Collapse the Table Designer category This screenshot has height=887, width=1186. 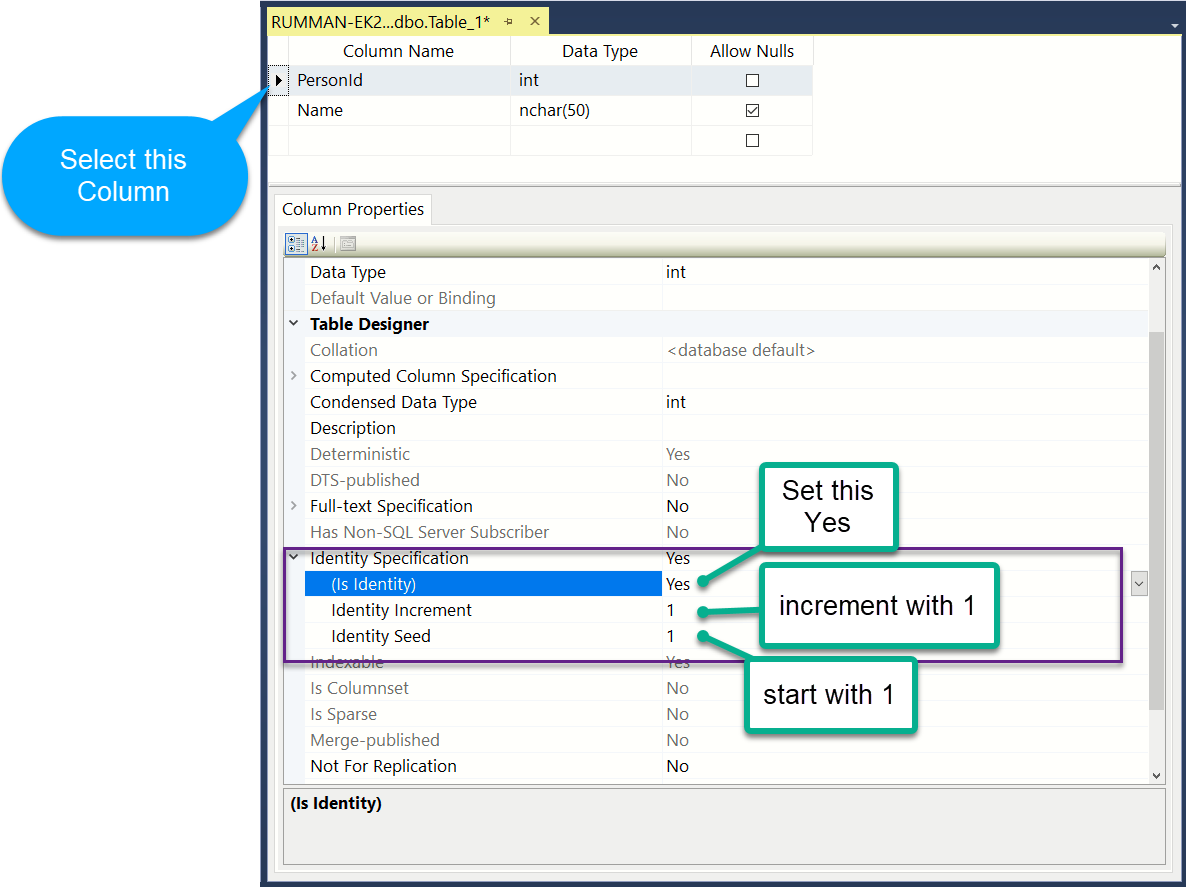[294, 324]
